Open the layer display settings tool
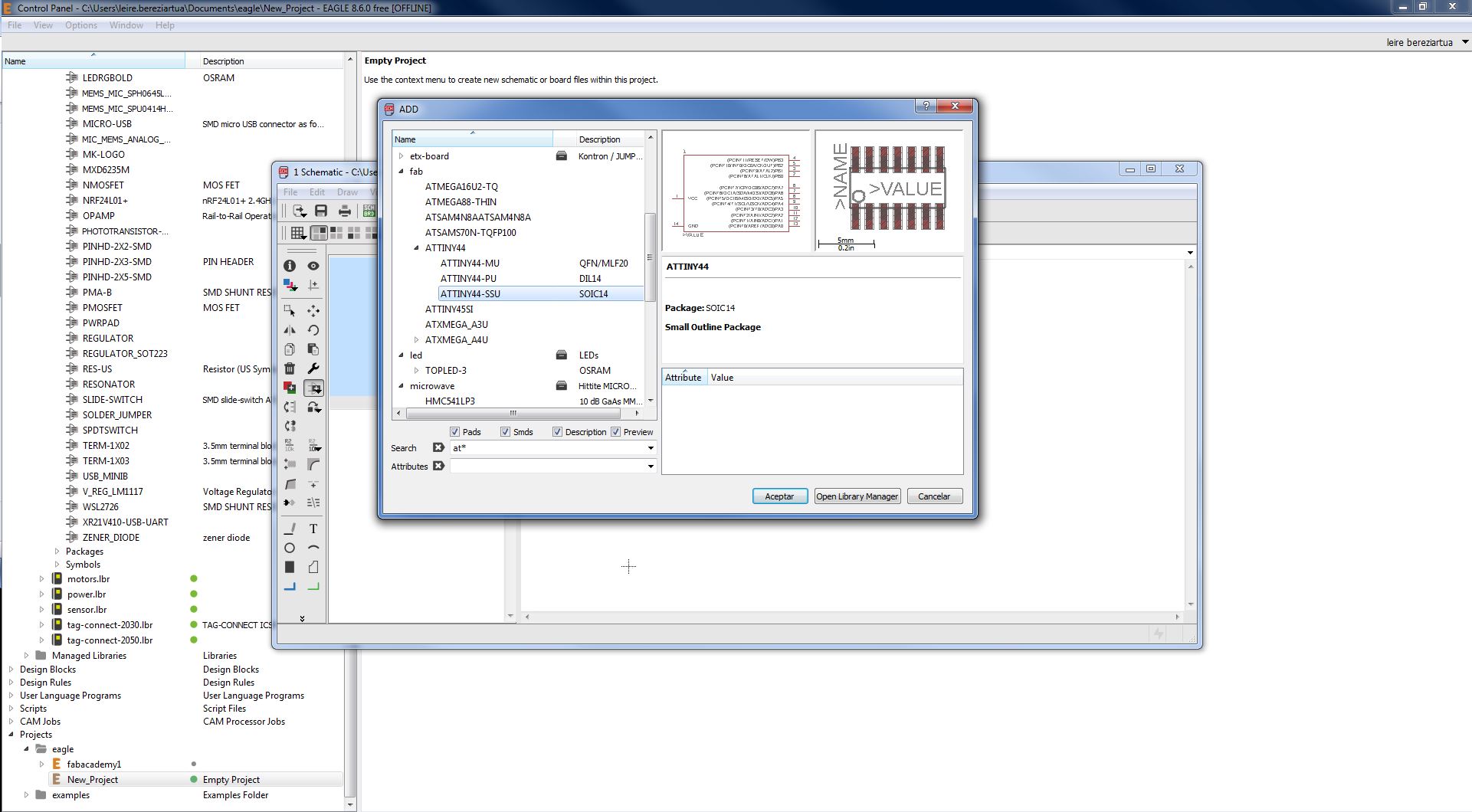Image resolution: width=1472 pixels, height=812 pixels. tap(290, 285)
